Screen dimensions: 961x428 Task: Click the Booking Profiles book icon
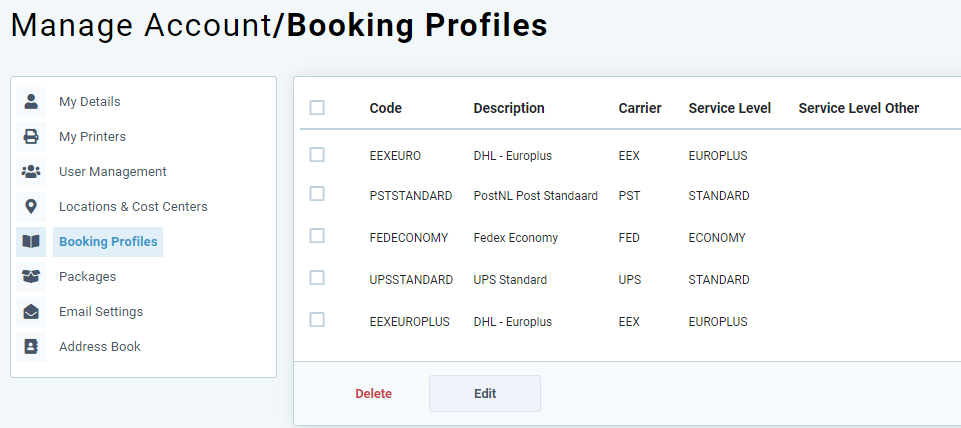point(31,242)
